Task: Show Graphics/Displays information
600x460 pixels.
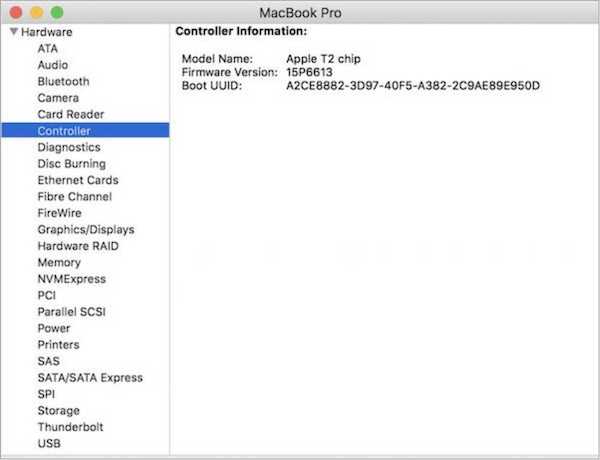Action: point(86,230)
